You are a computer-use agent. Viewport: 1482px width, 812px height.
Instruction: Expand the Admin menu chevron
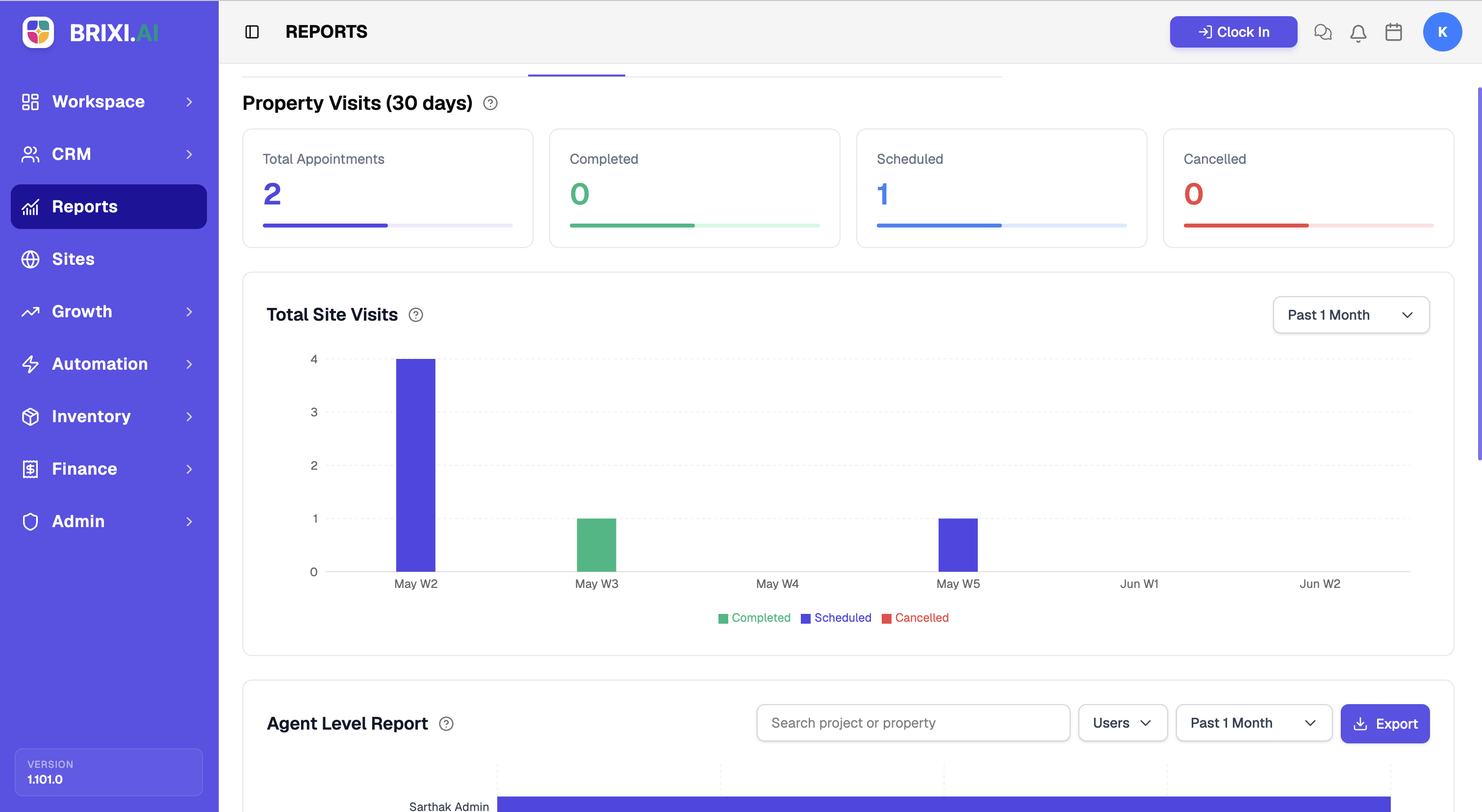coord(189,521)
